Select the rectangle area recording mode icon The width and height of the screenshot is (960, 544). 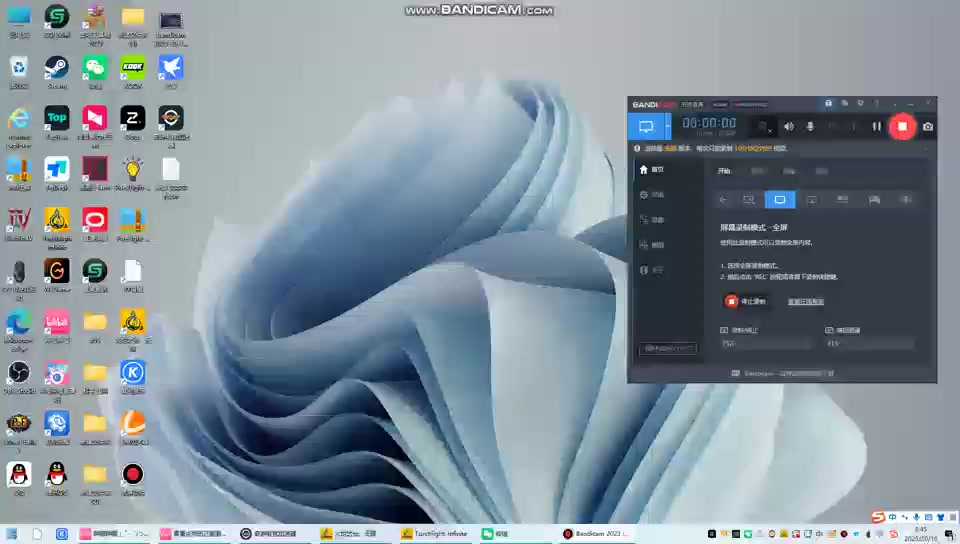748,200
